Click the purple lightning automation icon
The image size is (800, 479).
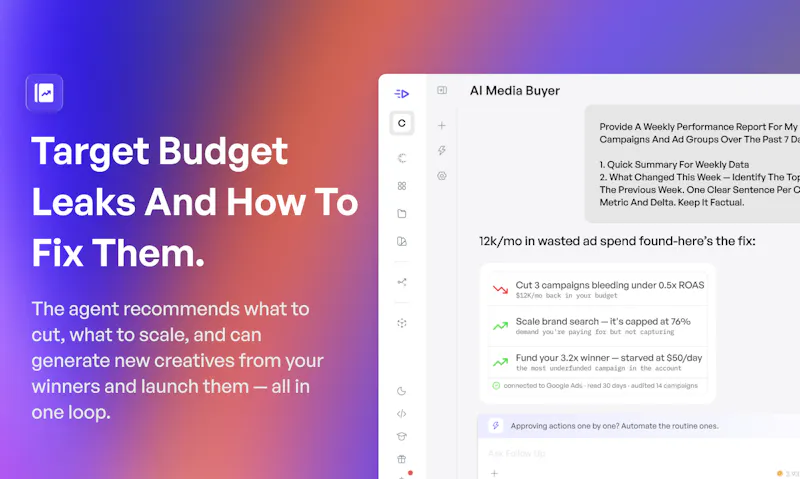tap(495, 425)
